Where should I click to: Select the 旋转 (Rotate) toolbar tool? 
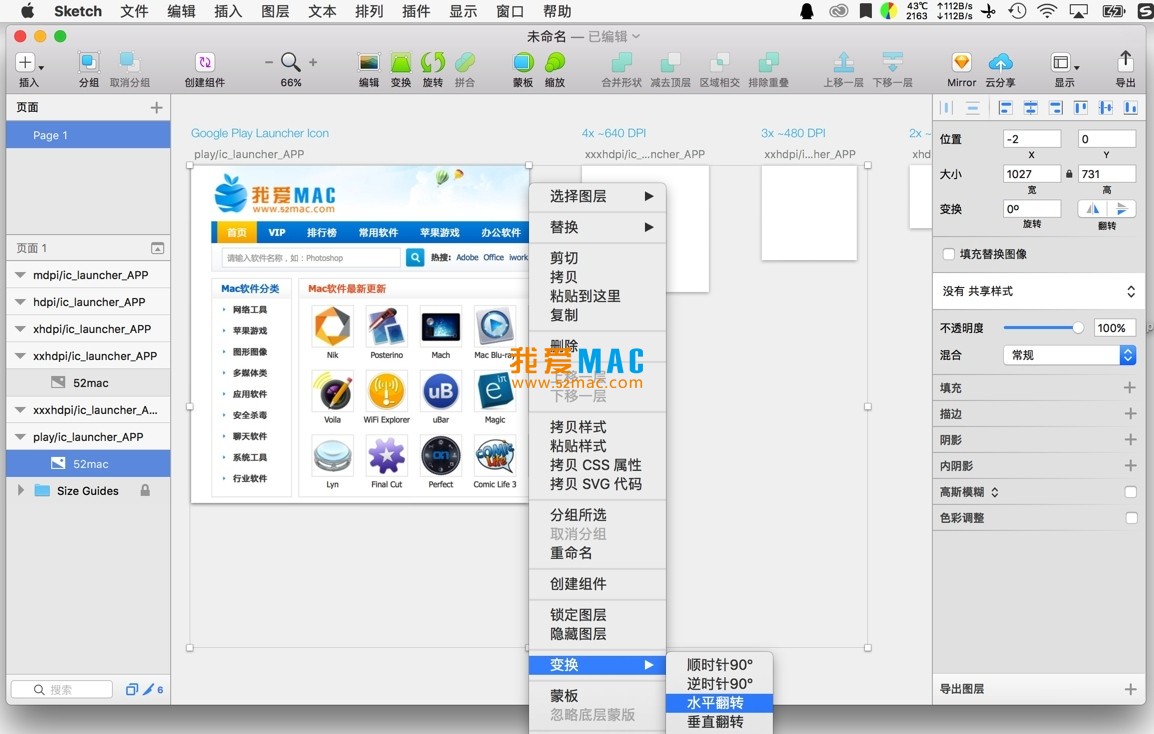[433, 63]
